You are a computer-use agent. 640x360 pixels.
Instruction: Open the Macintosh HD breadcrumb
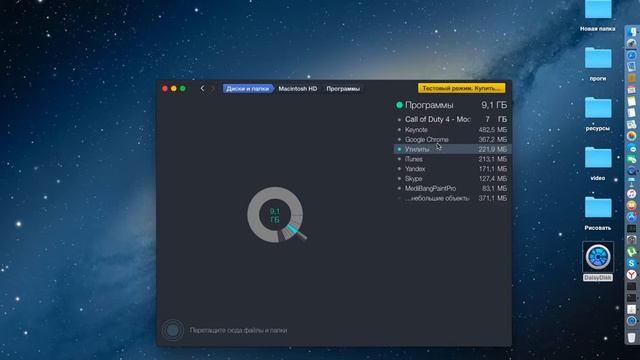[x=298, y=89]
